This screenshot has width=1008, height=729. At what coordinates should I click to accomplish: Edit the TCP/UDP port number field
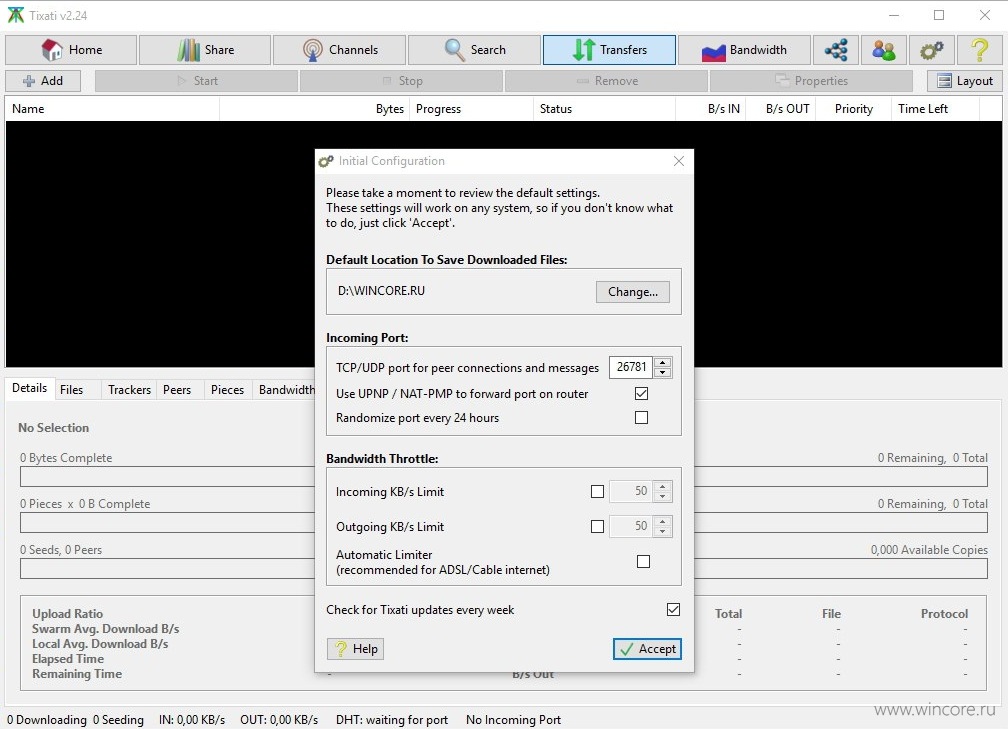(631, 367)
